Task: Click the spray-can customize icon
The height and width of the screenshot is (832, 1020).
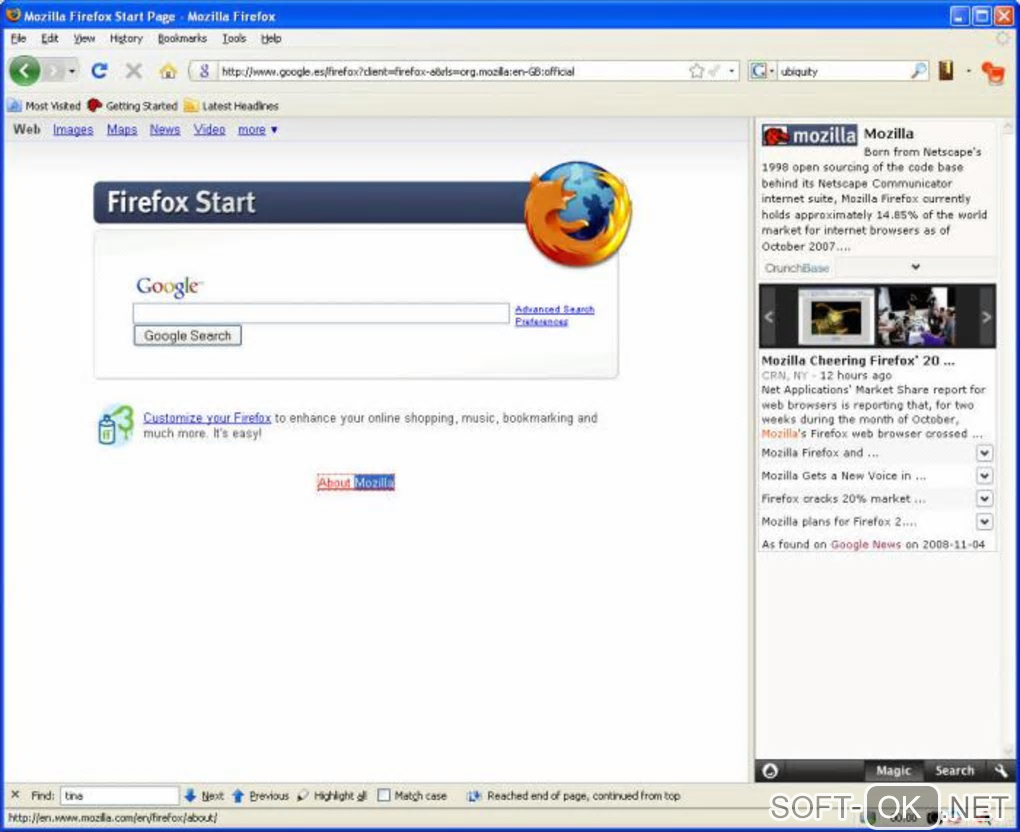Action: 115,425
